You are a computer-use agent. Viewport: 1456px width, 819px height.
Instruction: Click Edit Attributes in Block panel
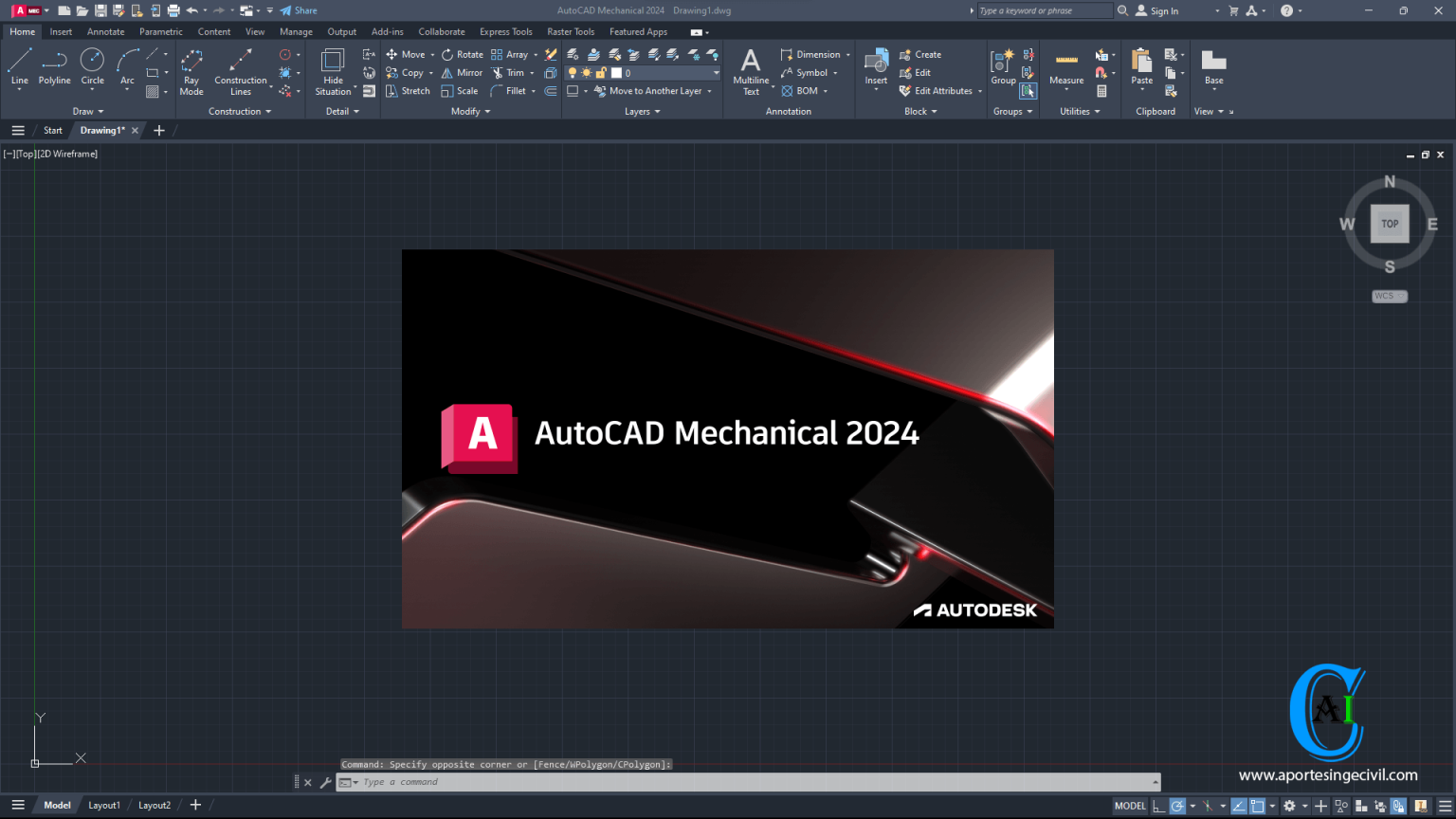[939, 91]
